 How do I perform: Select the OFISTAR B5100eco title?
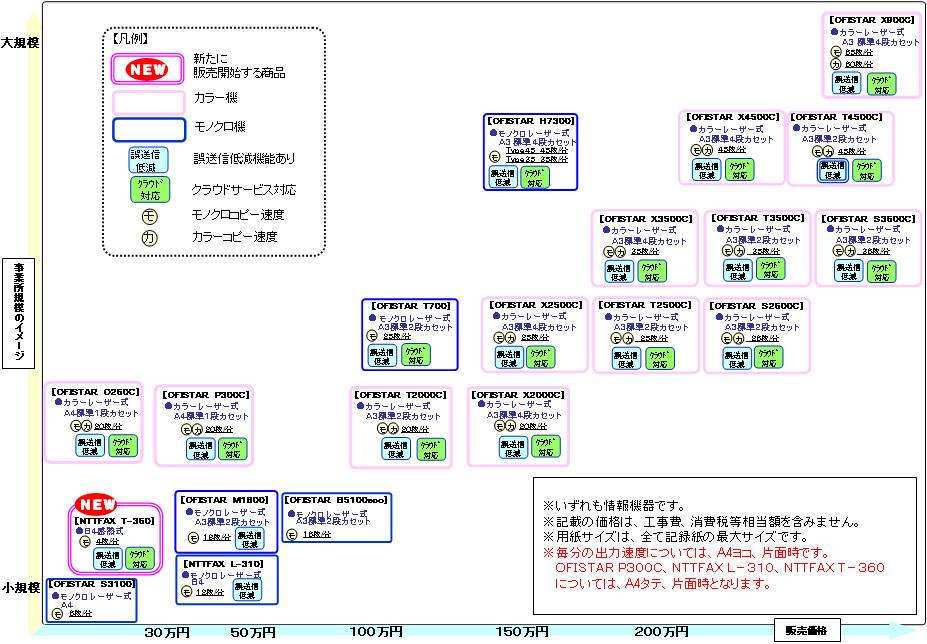click(x=336, y=500)
